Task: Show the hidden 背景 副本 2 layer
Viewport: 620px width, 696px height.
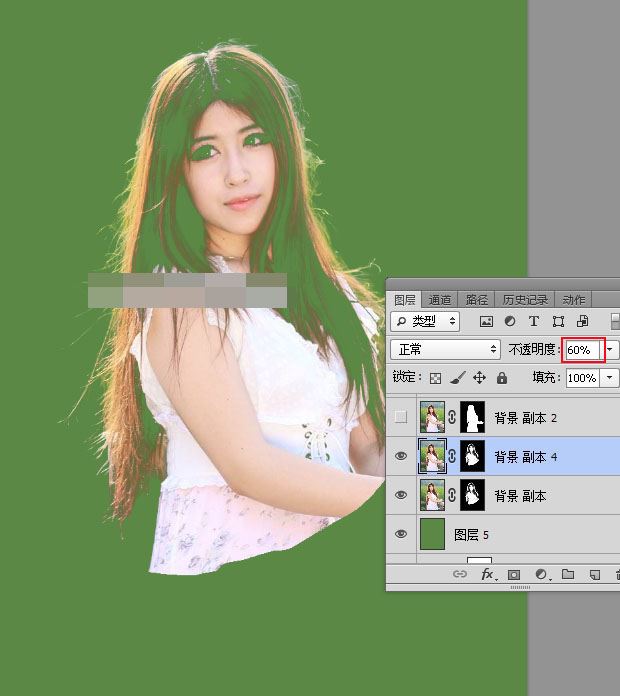Action: (401, 417)
